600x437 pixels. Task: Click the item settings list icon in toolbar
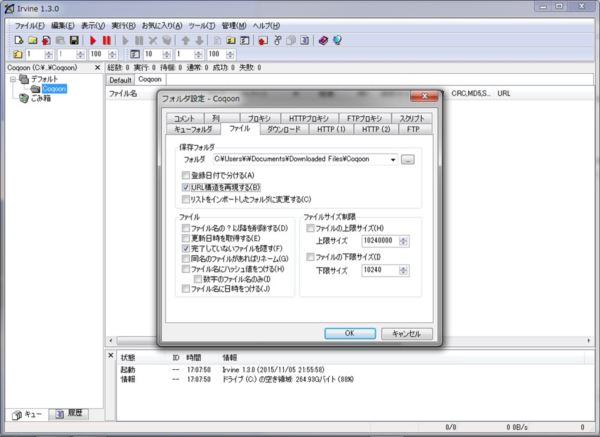pyautogui.click(x=245, y=40)
